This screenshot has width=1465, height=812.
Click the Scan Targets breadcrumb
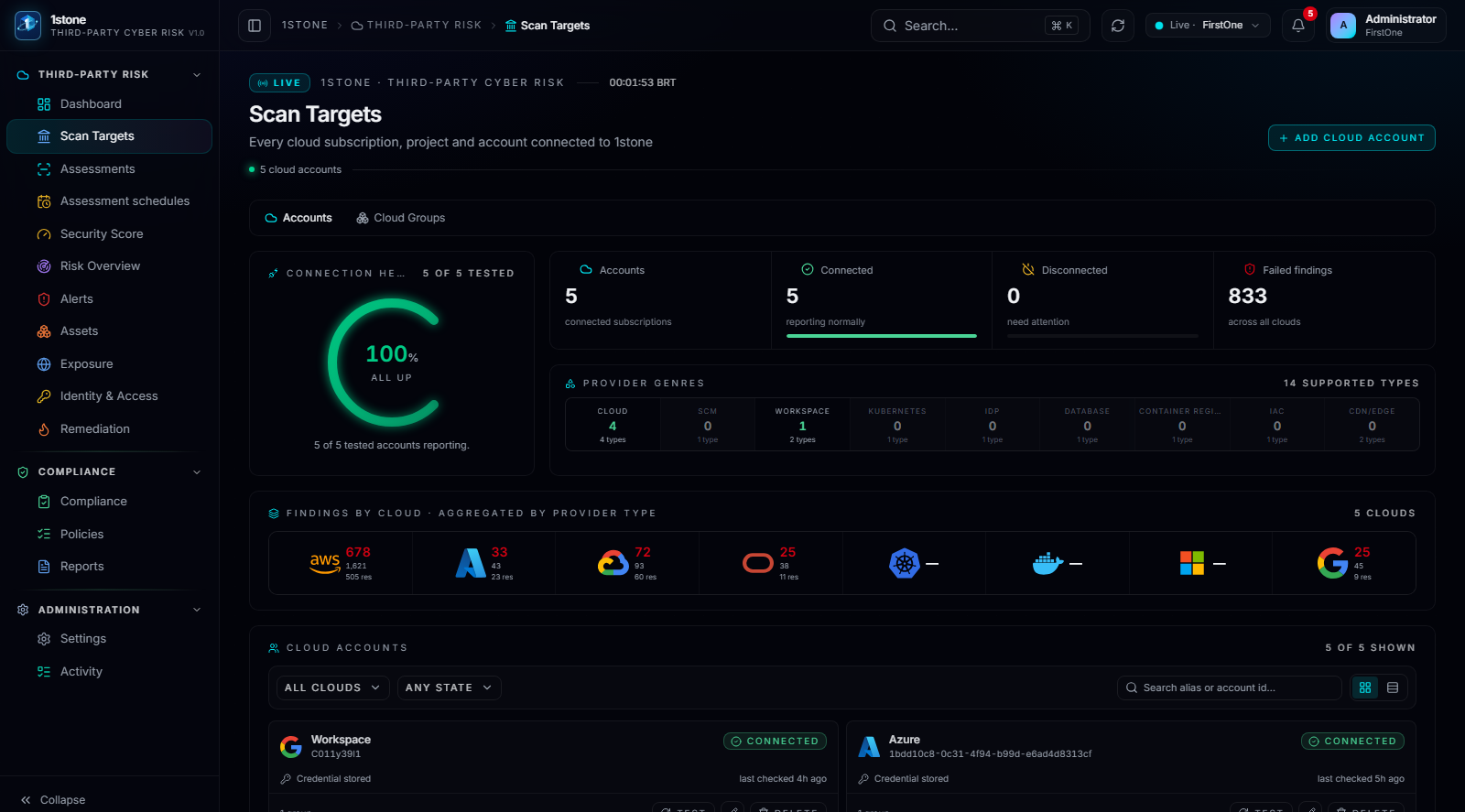(548, 26)
